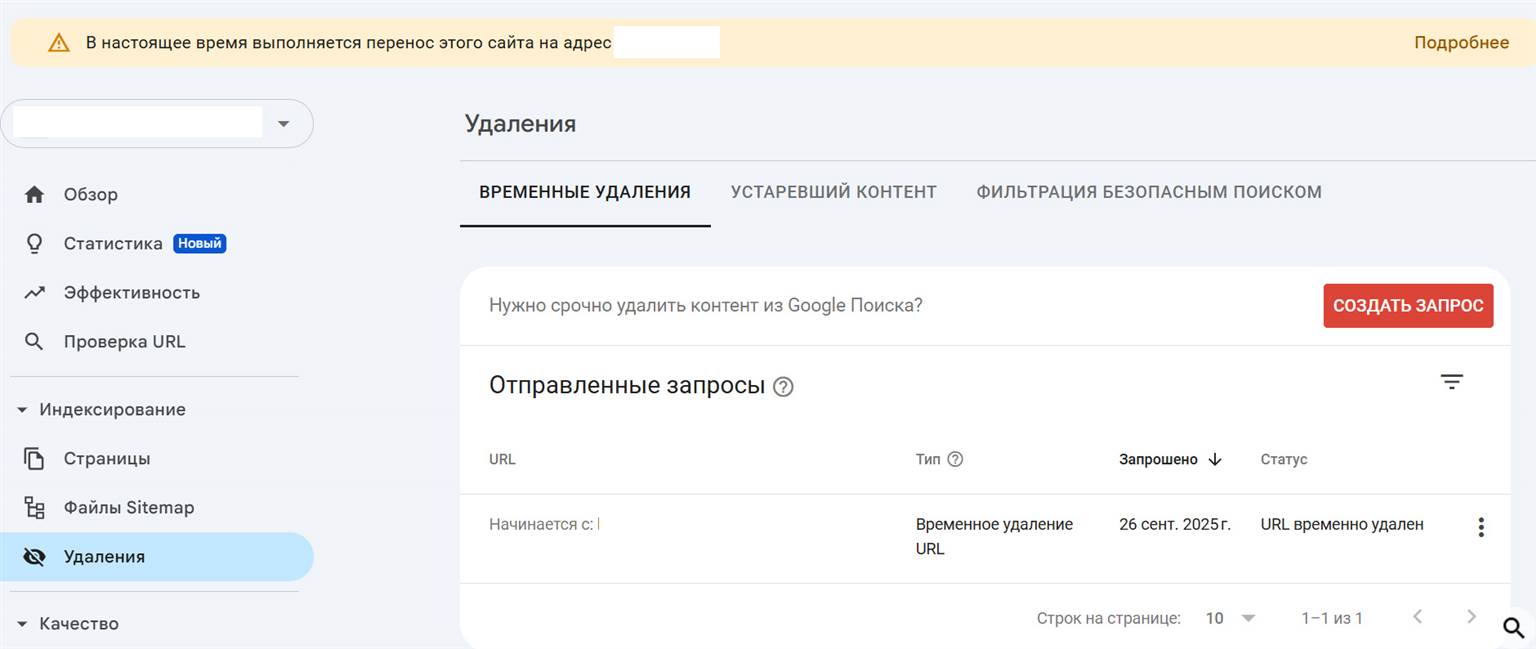Open rows-per-page dropdown showing 10
This screenshot has height=649, width=1536.
tap(1230, 618)
